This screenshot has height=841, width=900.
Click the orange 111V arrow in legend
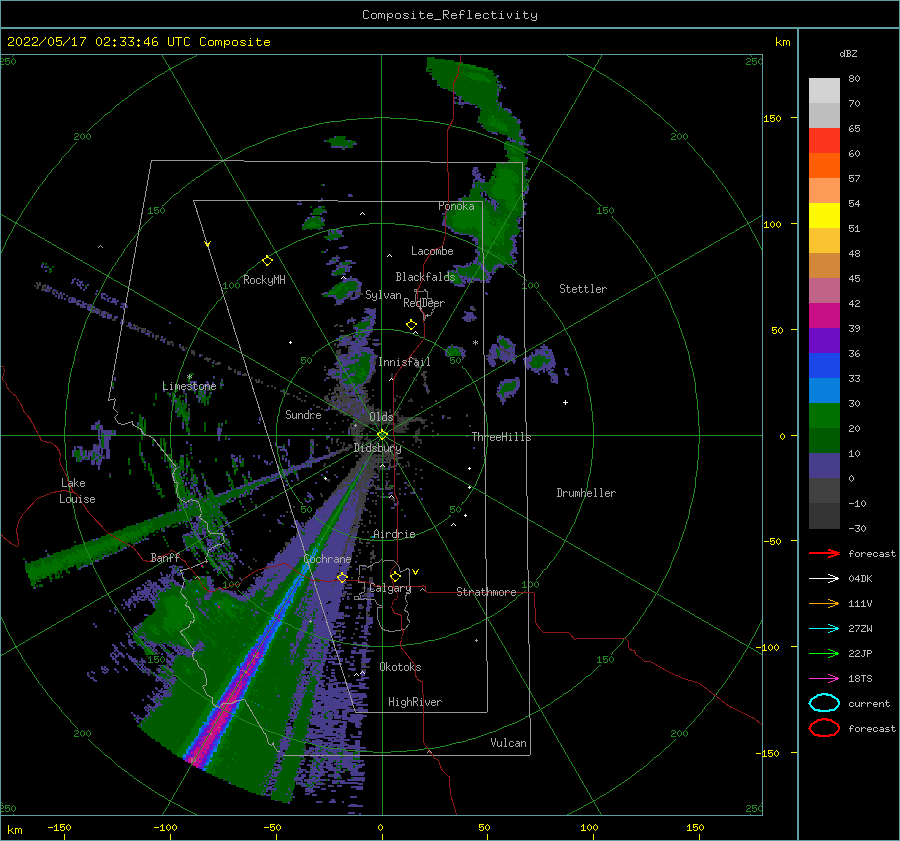824,603
